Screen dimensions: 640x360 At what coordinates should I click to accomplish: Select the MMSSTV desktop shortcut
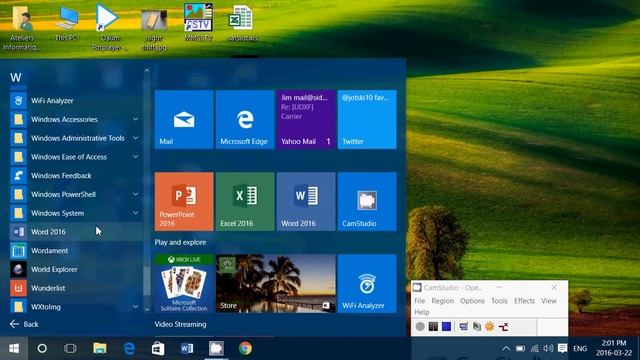pyautogui.click(x=198, y=22)
